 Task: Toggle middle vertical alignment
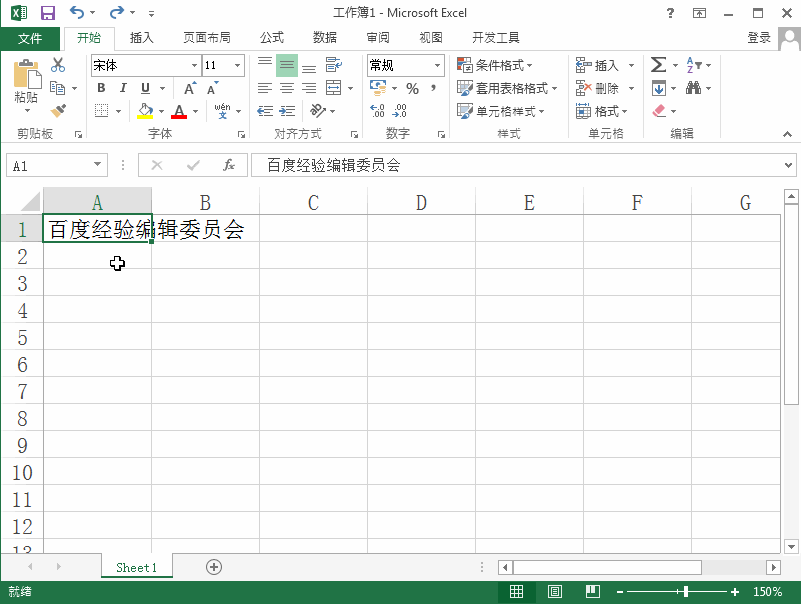tap(287, 65)
